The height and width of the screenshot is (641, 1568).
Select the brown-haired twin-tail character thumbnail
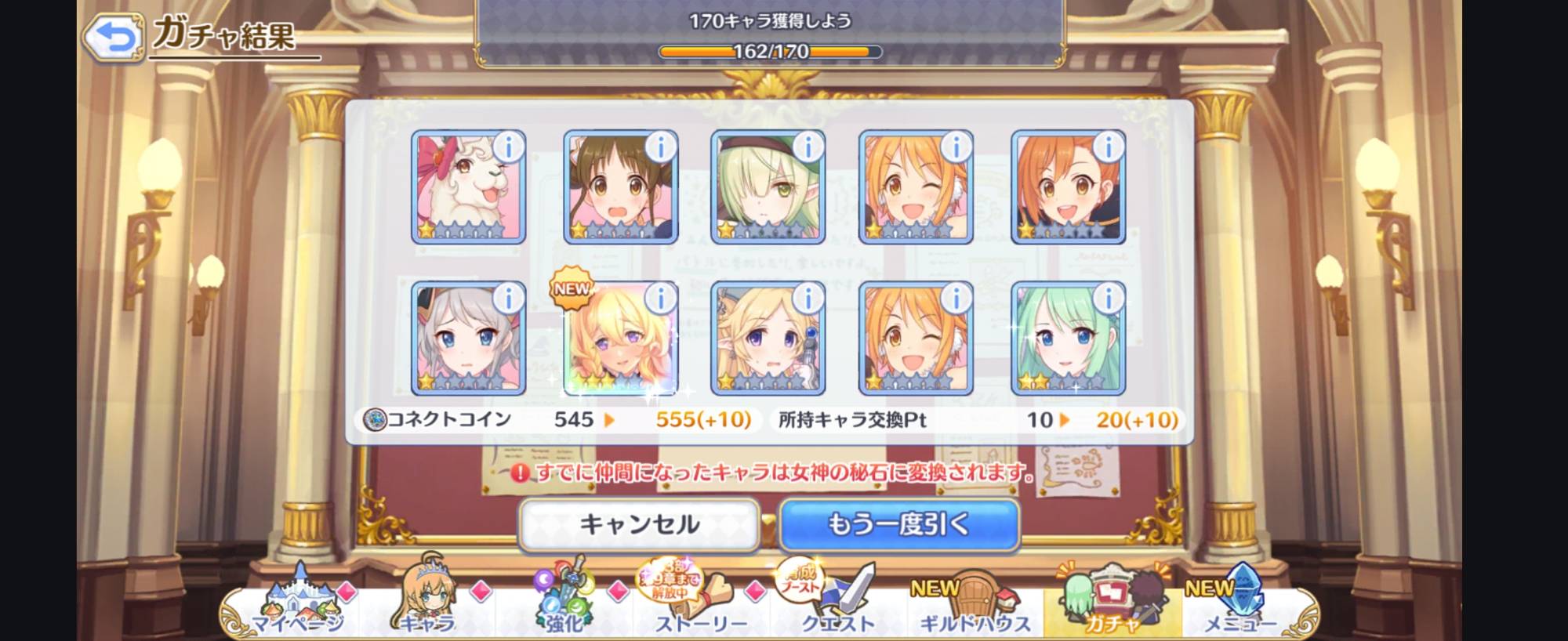pos(620,187)
